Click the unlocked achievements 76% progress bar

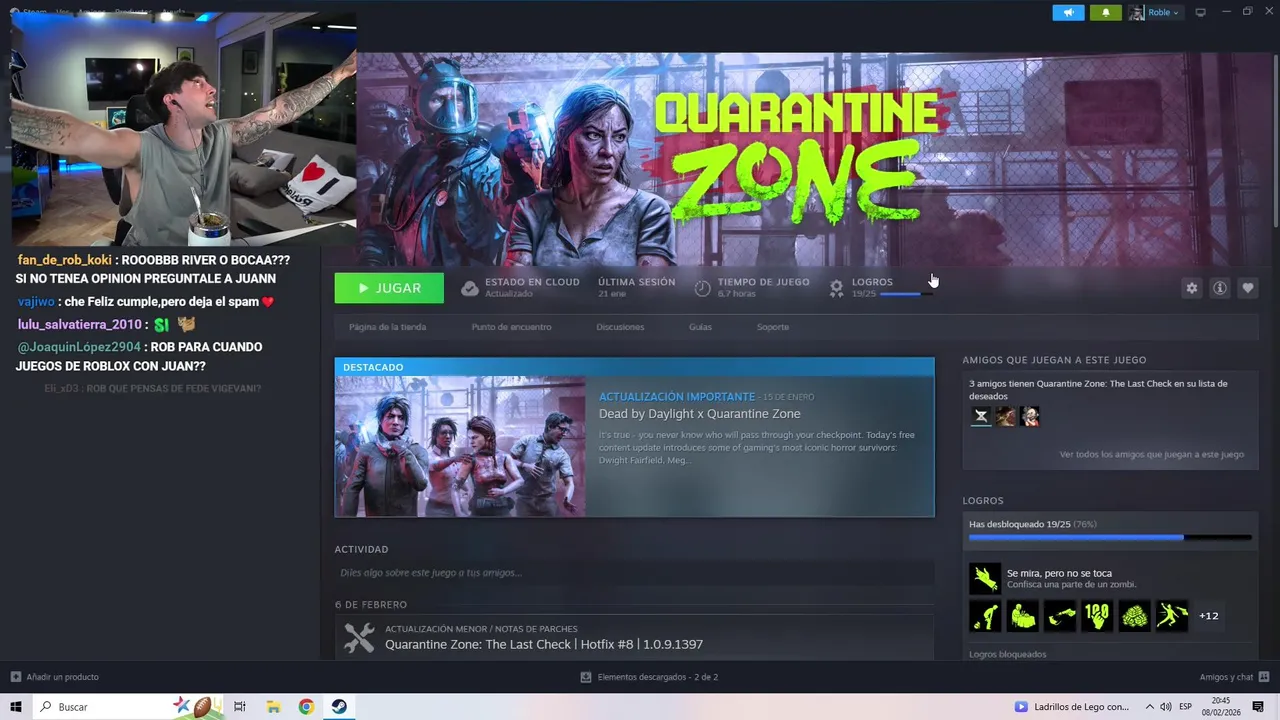tap(1110, 538)
